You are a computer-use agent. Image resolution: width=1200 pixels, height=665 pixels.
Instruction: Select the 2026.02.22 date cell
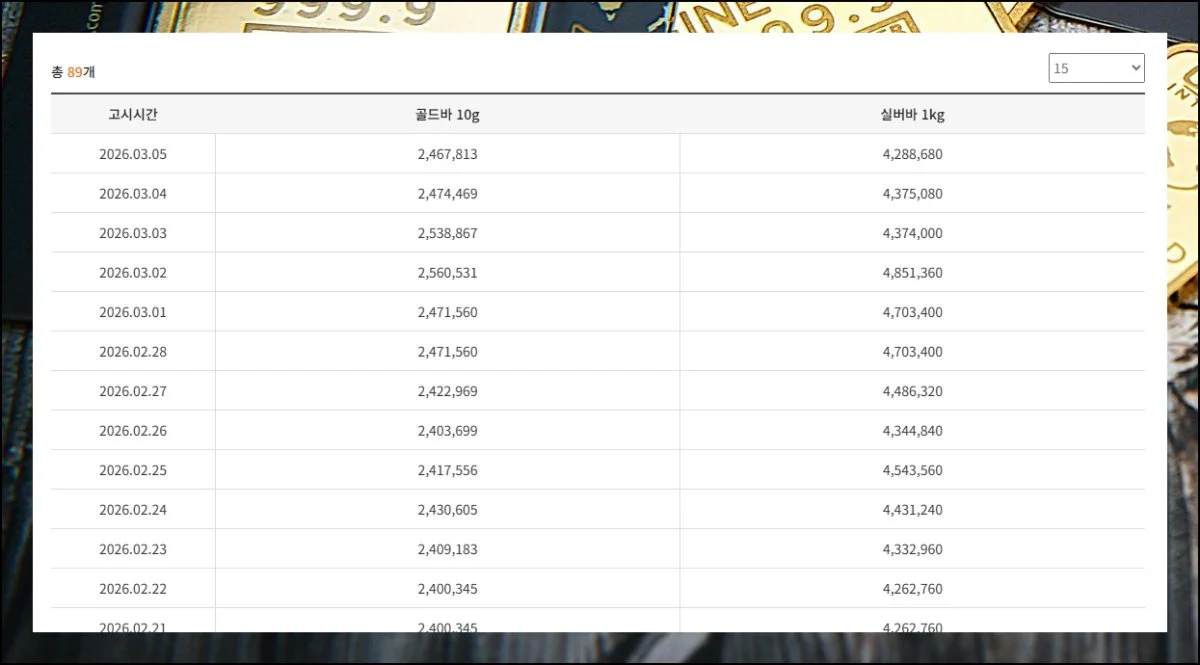[x=133, y=589]
